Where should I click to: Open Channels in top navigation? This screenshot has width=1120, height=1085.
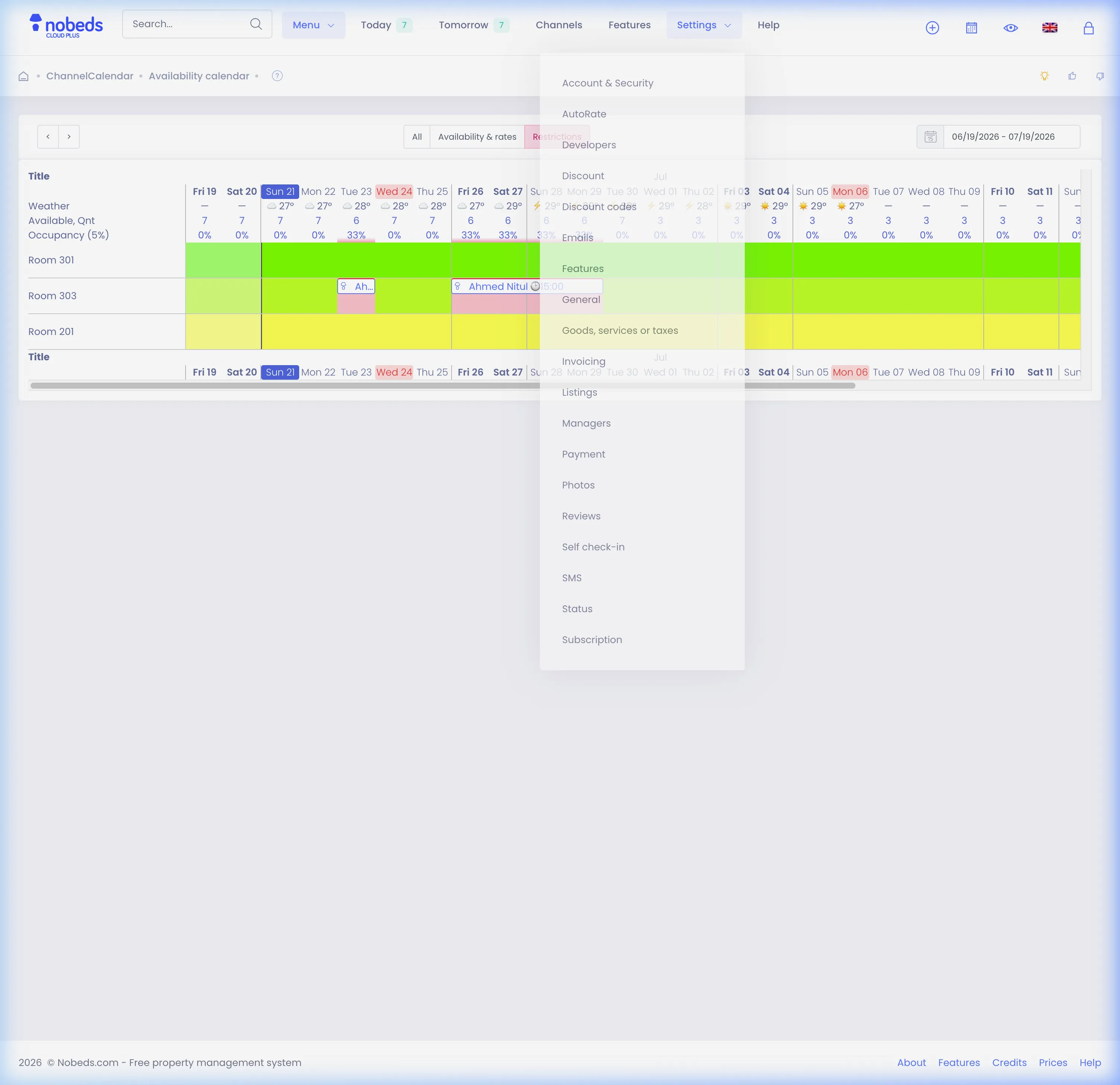coord(559,25)
